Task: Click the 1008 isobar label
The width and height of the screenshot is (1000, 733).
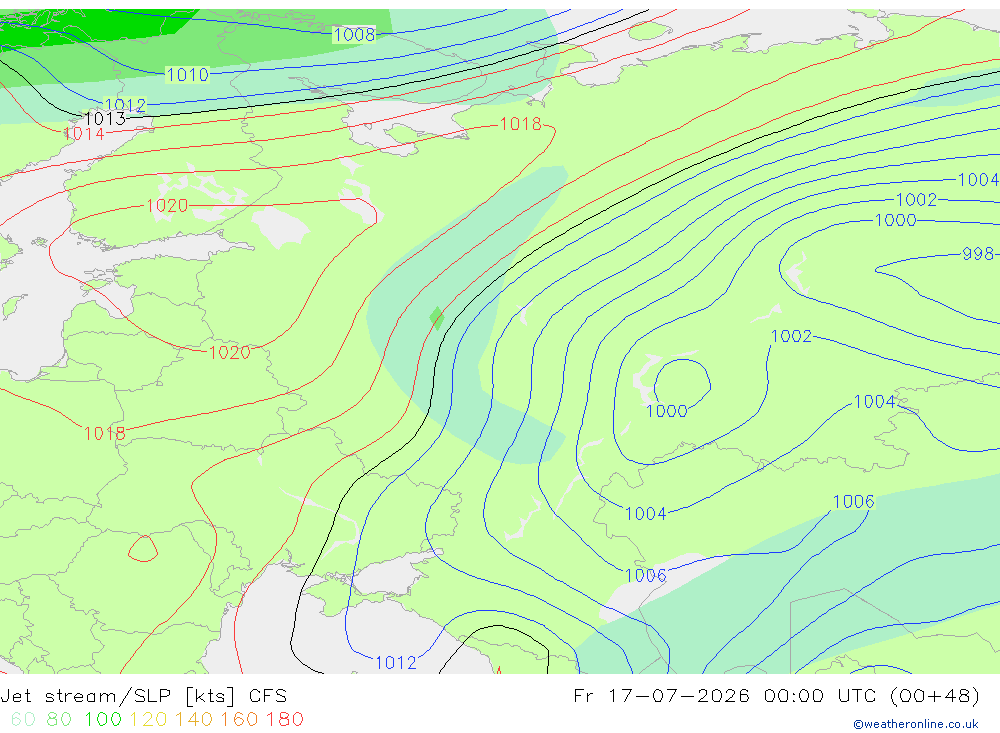Action: coord(354,34)
